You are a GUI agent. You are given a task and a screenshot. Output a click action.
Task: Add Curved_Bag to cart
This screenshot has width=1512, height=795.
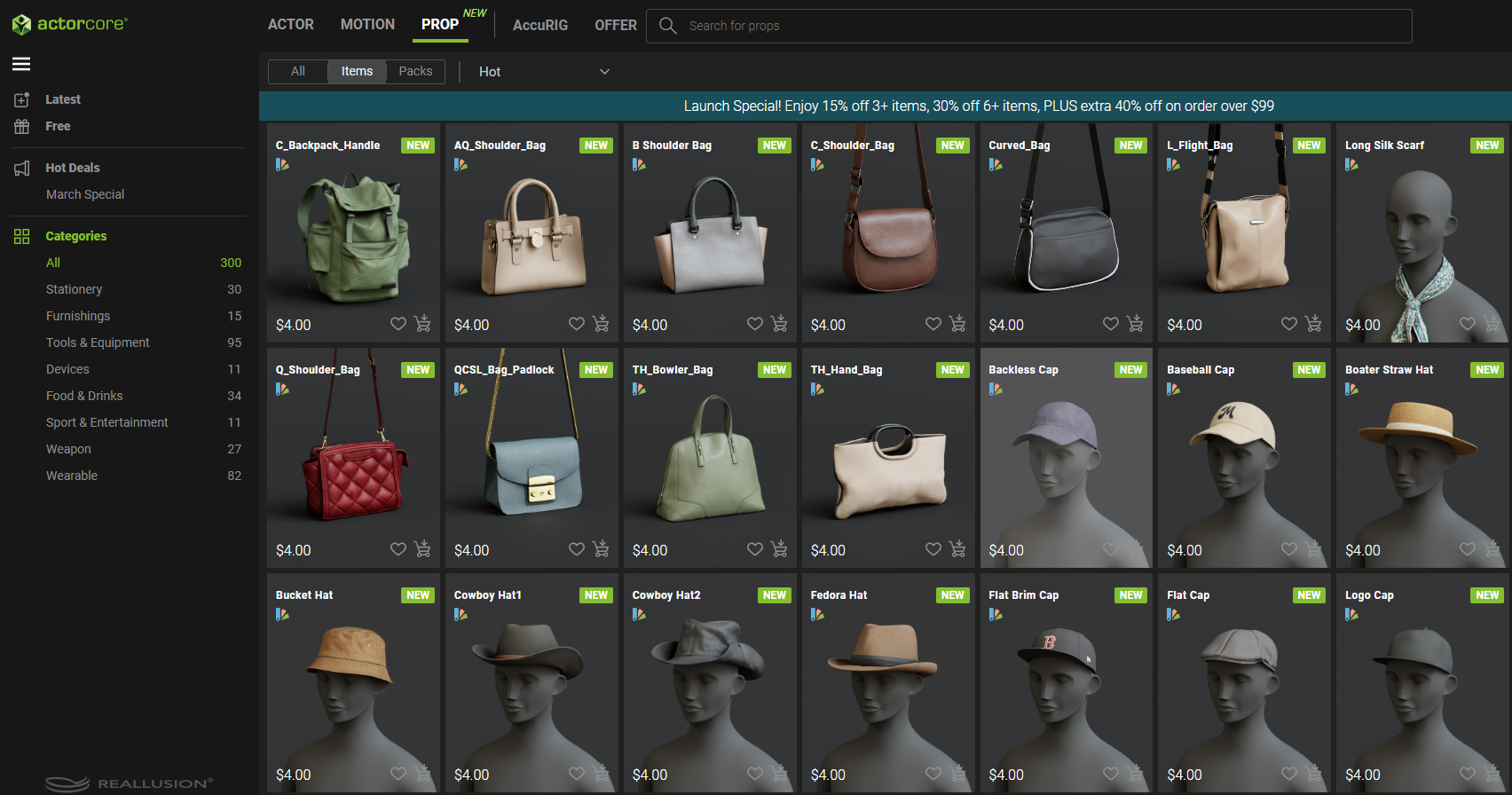(x=1135, y=323)
